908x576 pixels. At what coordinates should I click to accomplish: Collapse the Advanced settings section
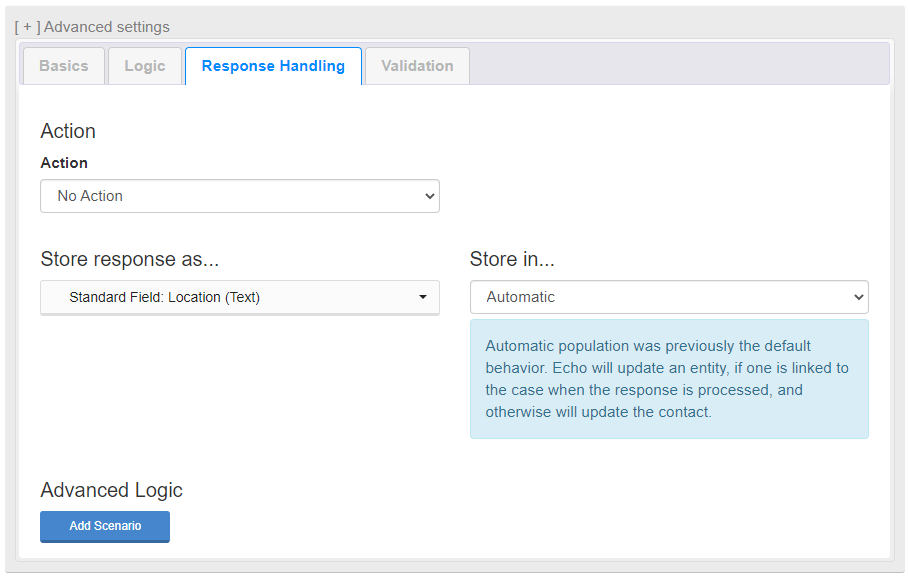pyautogui.click(x=92, y=27)
